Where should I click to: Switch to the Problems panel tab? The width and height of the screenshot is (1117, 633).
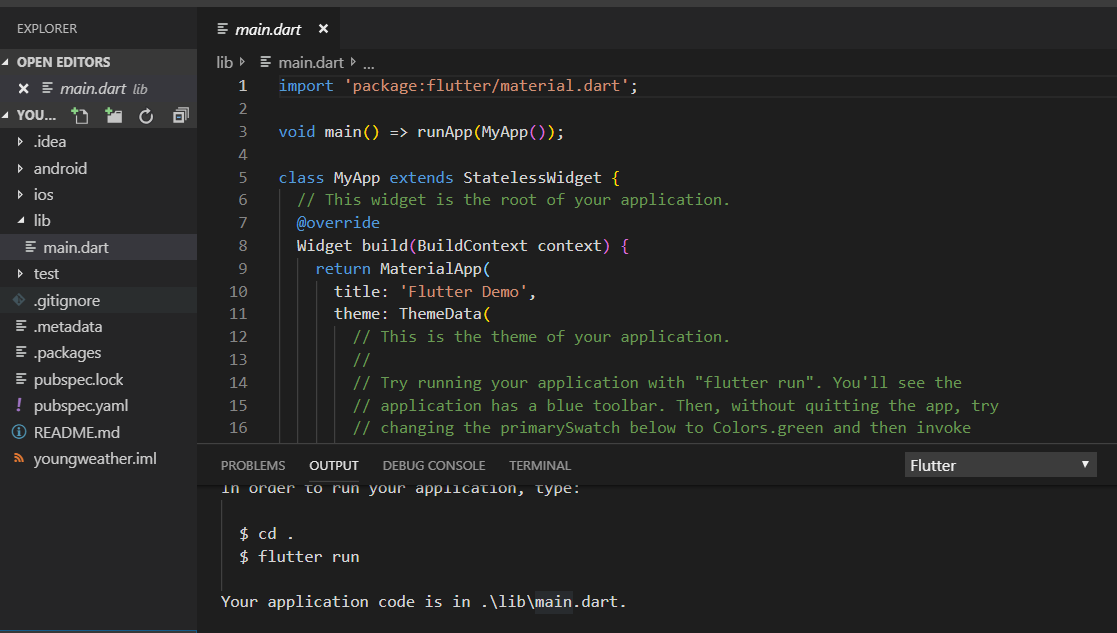click(253, 466)
